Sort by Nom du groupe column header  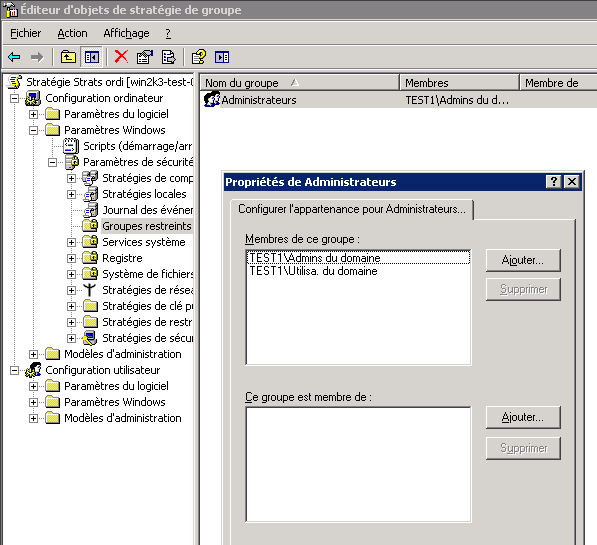(x=299, y=83)
